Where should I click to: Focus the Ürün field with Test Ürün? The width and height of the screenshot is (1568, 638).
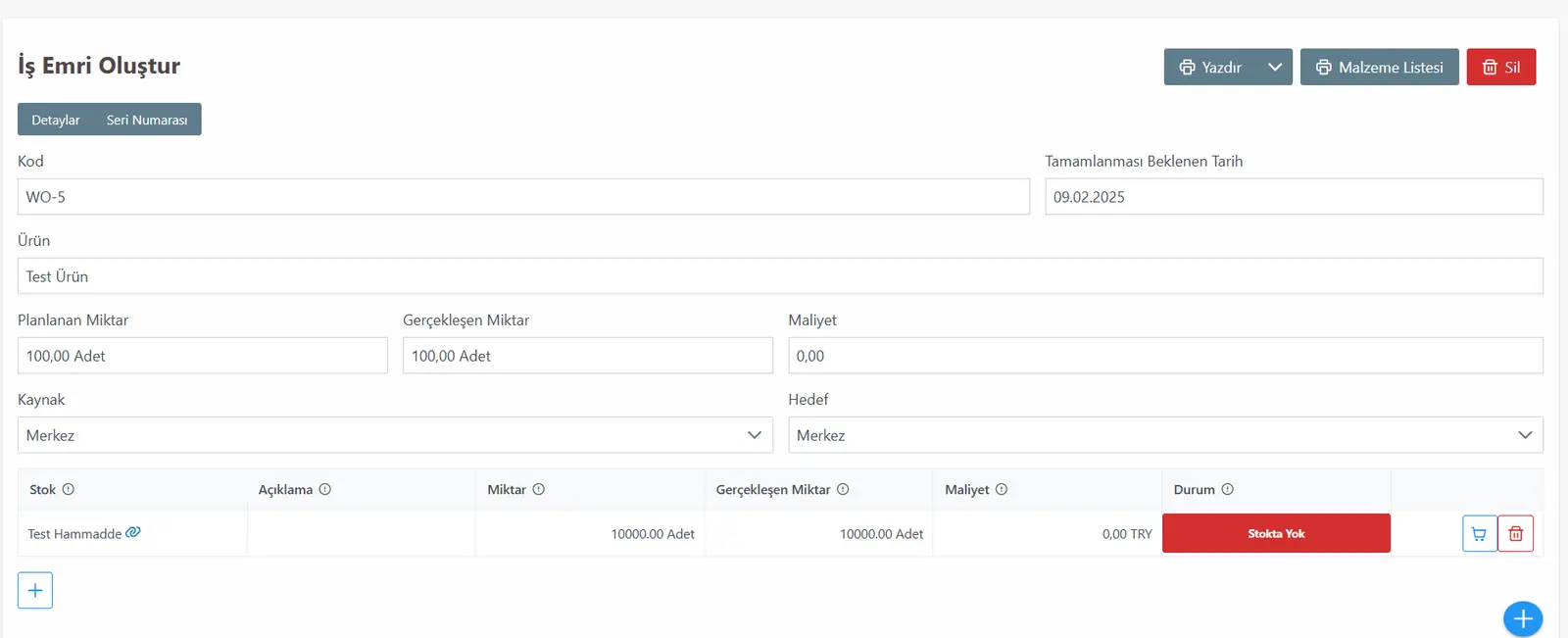[x=780, y=276]
